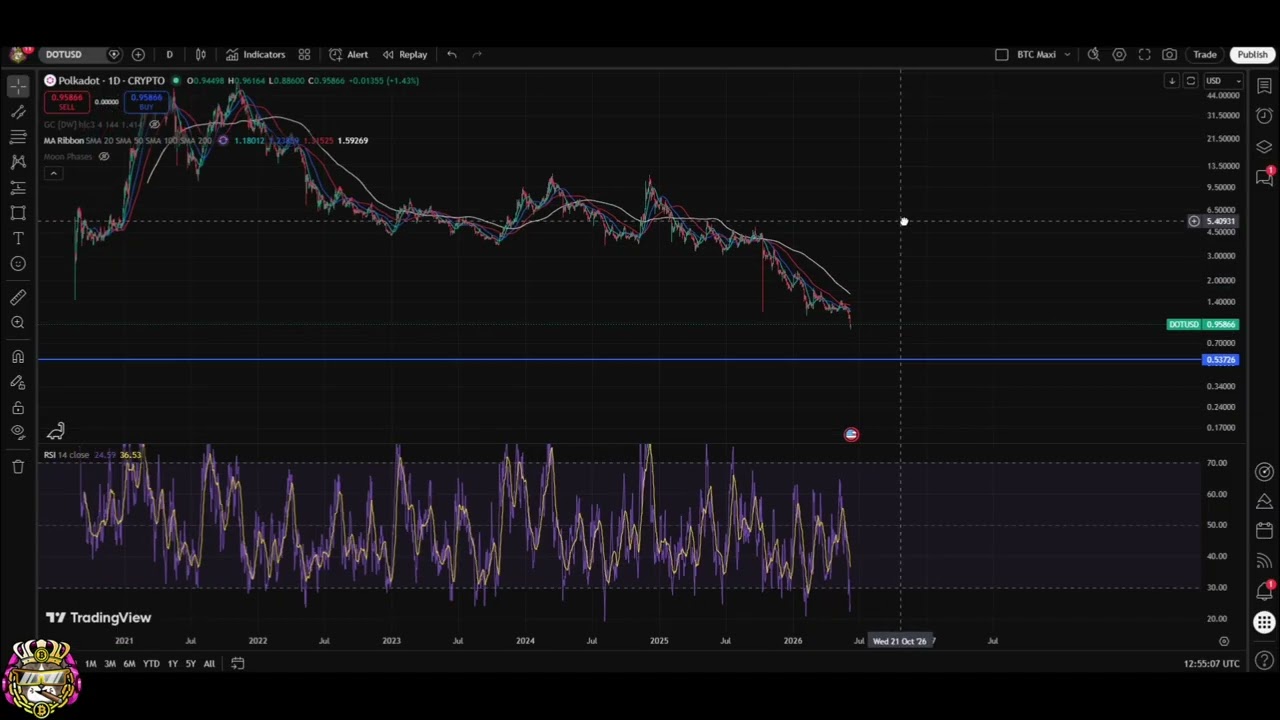Select the text annotation tool
1280x720 pixels.
point(18,239)
